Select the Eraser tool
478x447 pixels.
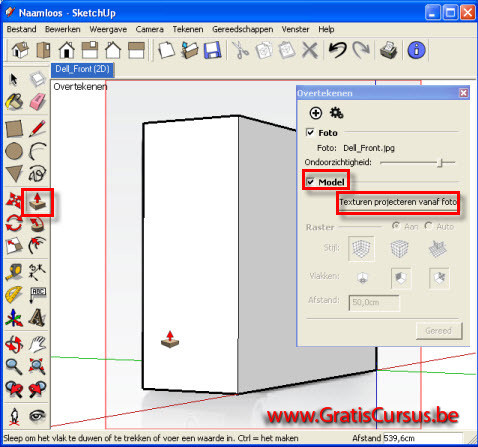click(37, 102)
